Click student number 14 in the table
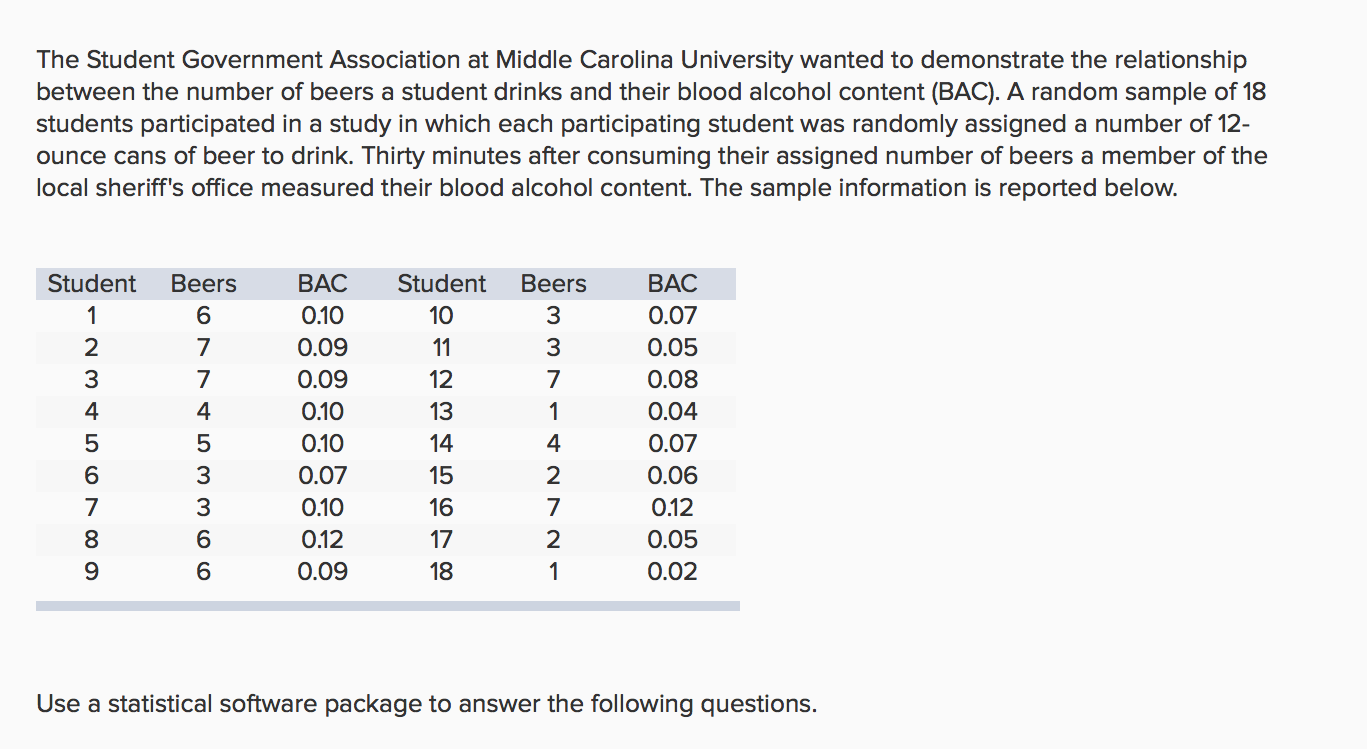 [x=441, y=444]
